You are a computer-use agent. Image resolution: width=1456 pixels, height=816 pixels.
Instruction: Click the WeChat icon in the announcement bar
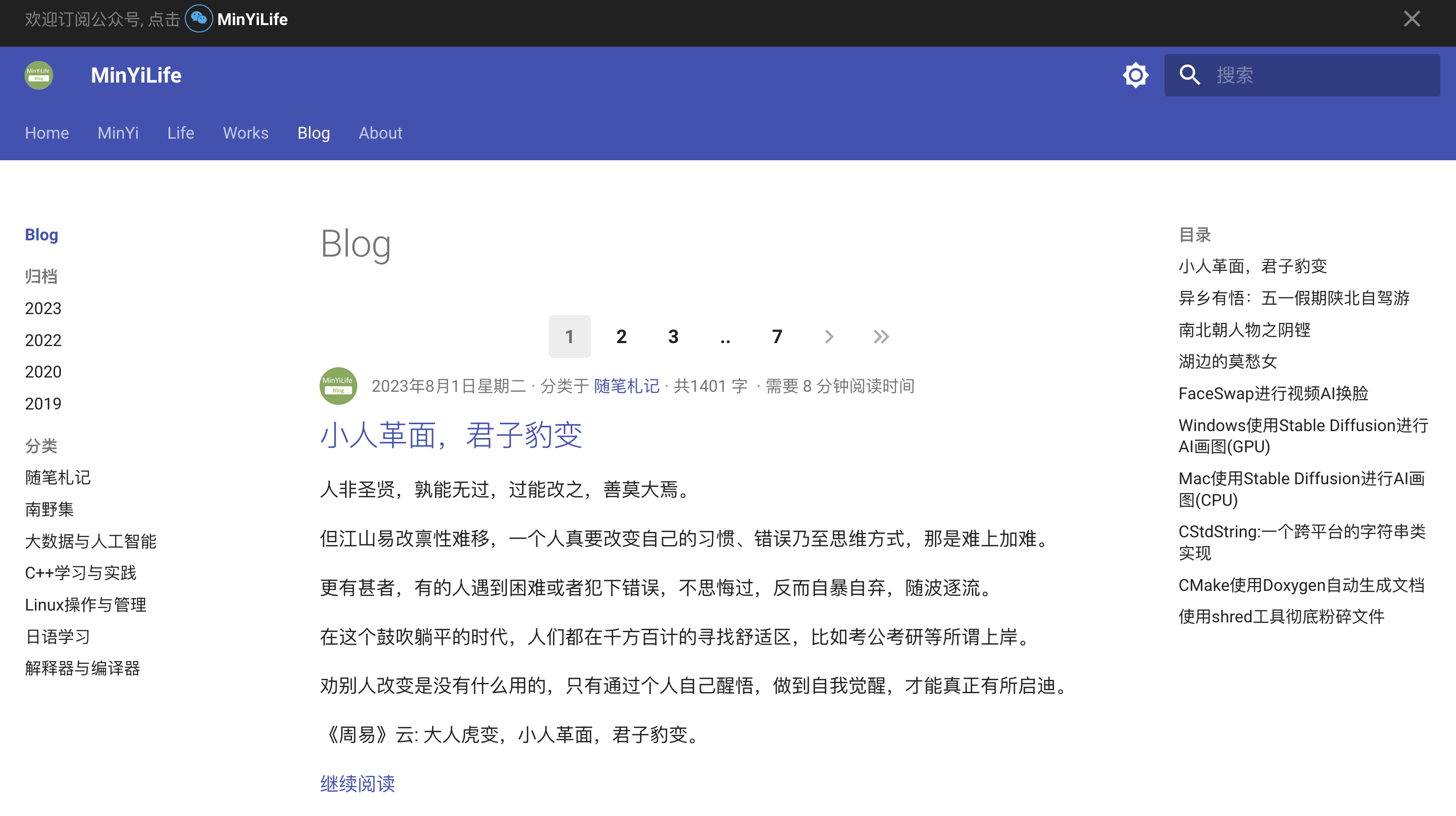(199, 19)
